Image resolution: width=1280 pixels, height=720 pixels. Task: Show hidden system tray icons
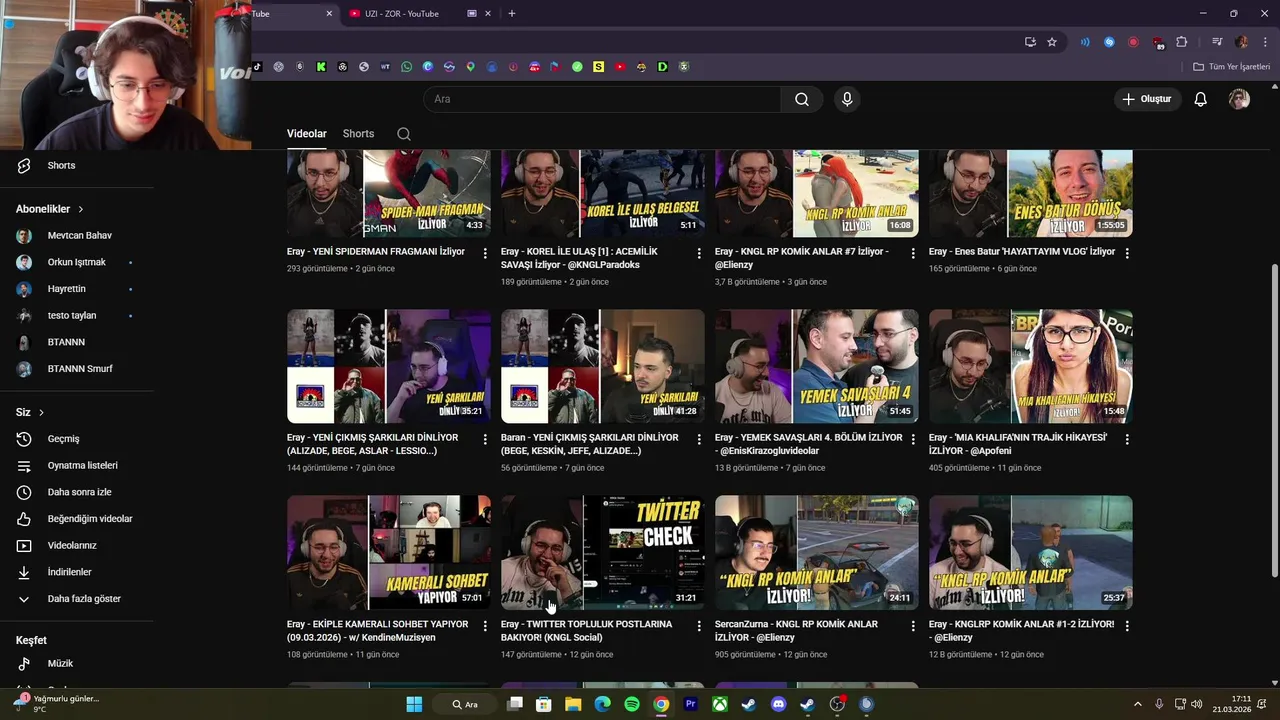1137,704
